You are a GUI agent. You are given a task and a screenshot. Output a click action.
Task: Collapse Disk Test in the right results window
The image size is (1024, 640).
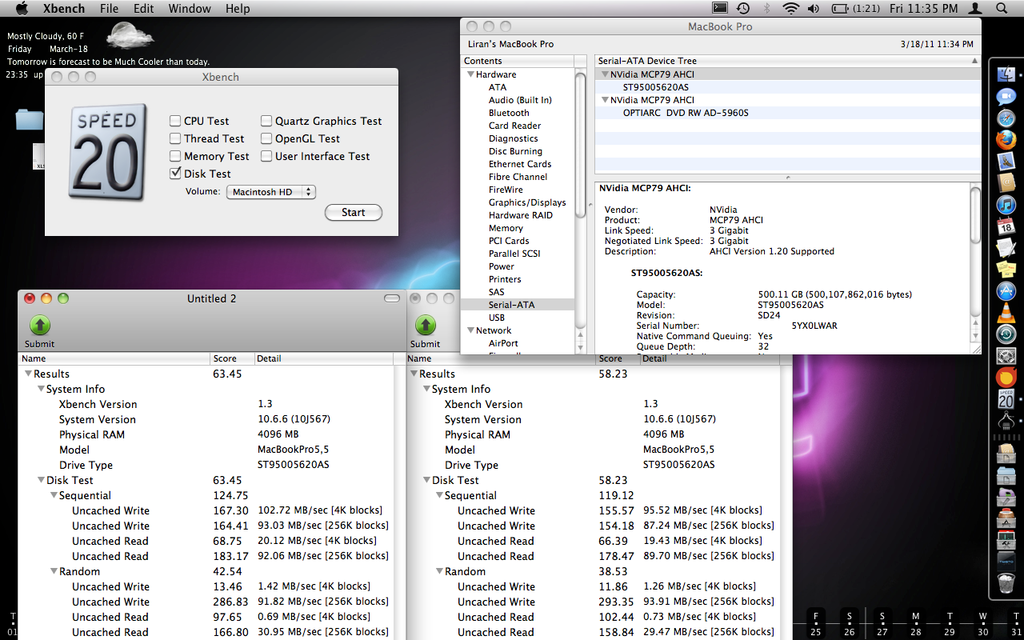426,481
